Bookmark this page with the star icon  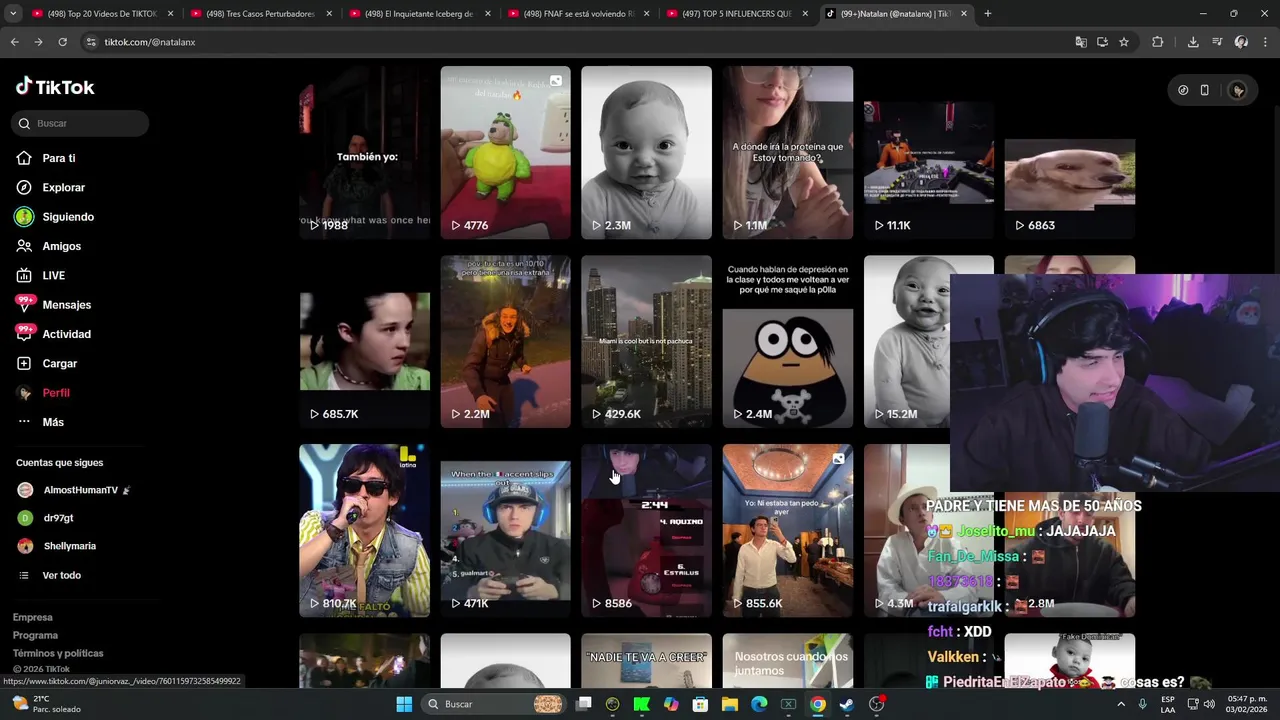[x=1124, y=42]
